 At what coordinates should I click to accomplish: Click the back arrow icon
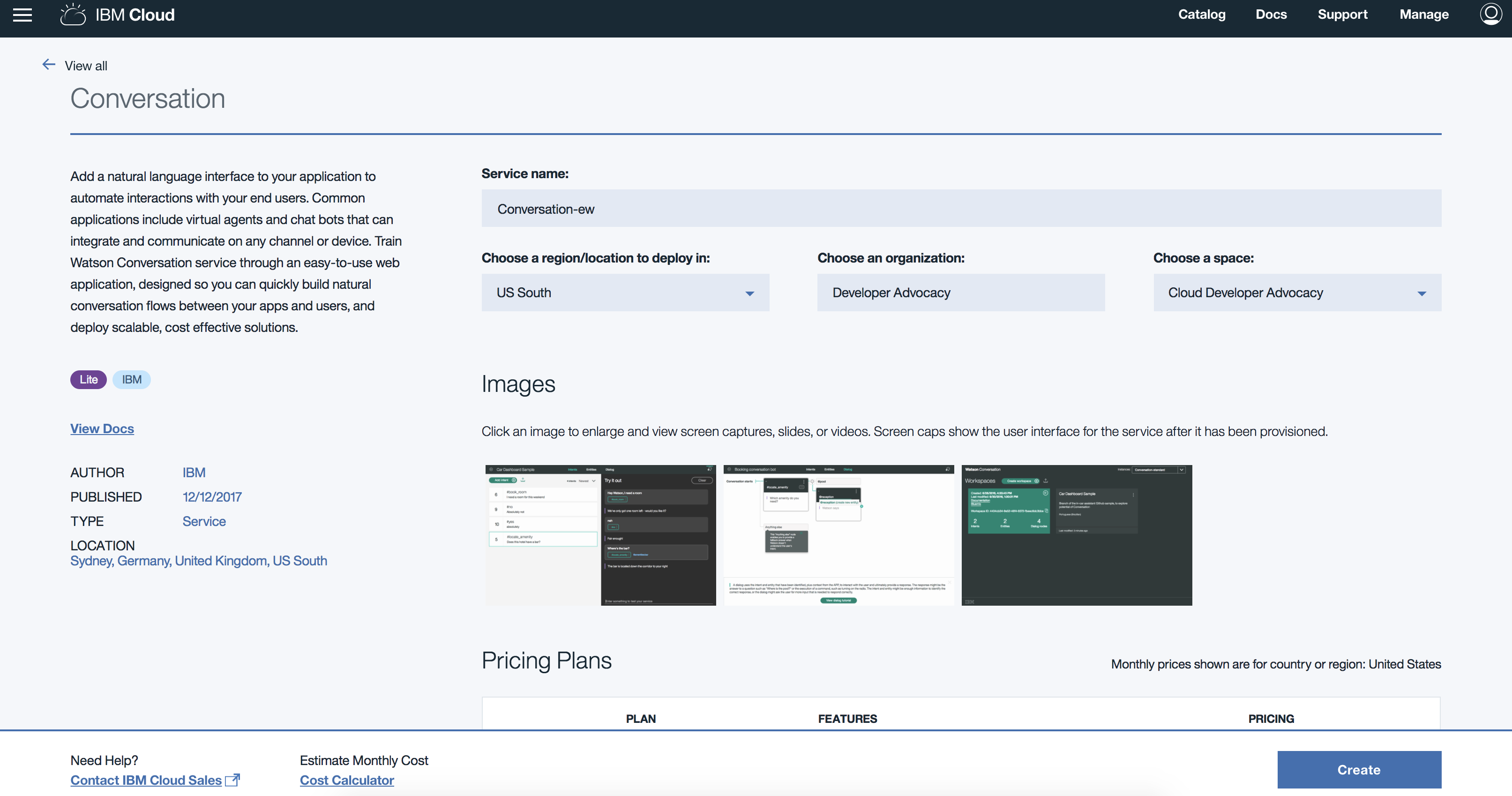click(x=47, y=65)
